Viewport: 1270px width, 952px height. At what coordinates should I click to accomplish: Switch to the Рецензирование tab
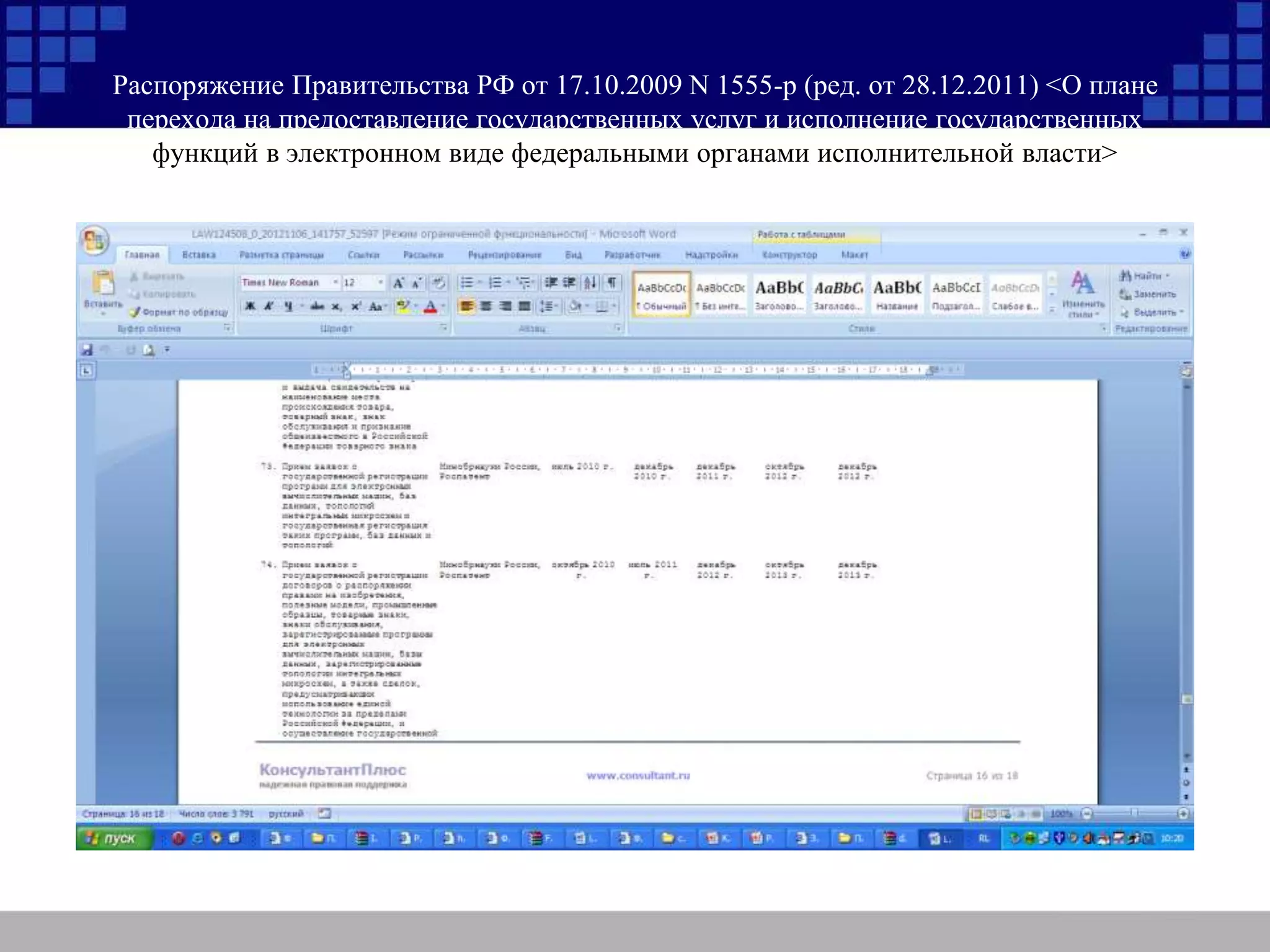pos(505,255)
